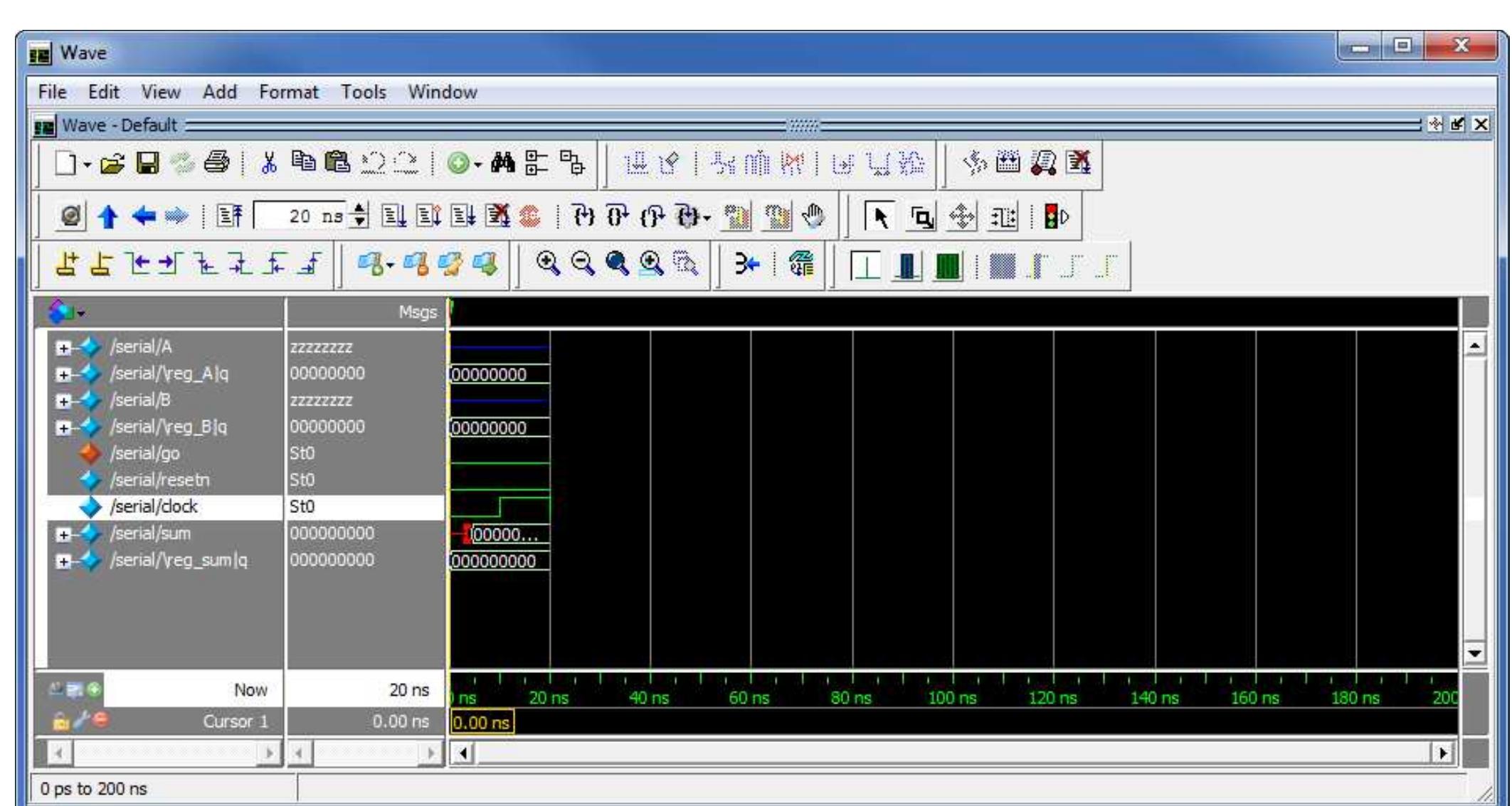
Task: Select the arrow Select Mode tool
Action: point(881,217)
